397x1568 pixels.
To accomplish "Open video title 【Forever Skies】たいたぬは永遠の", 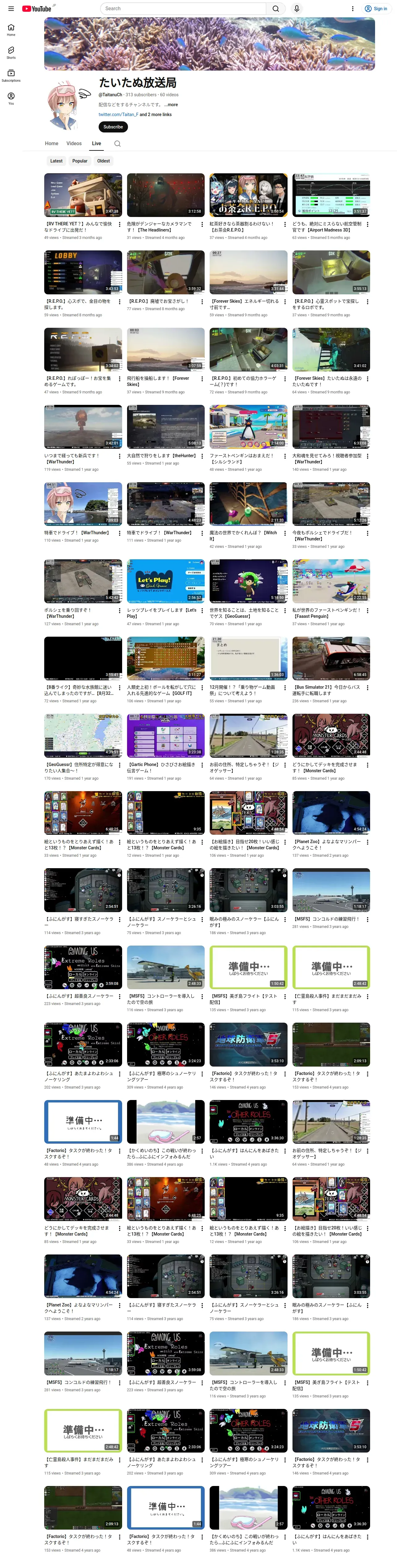I will coord(327,382).
